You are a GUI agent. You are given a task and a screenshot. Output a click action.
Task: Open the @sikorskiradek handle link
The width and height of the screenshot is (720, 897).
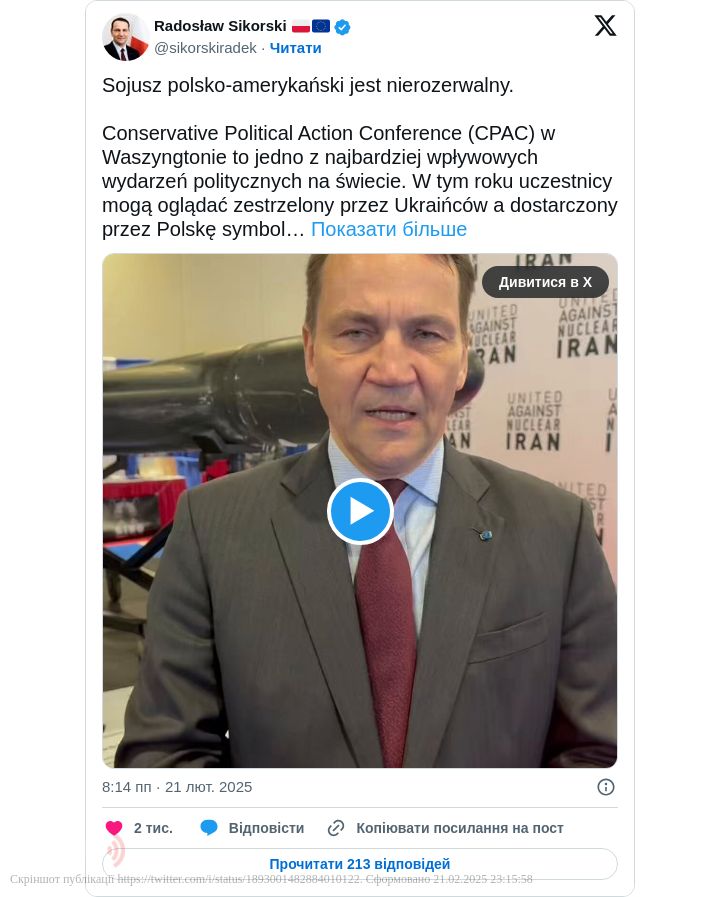coord(205,48)
